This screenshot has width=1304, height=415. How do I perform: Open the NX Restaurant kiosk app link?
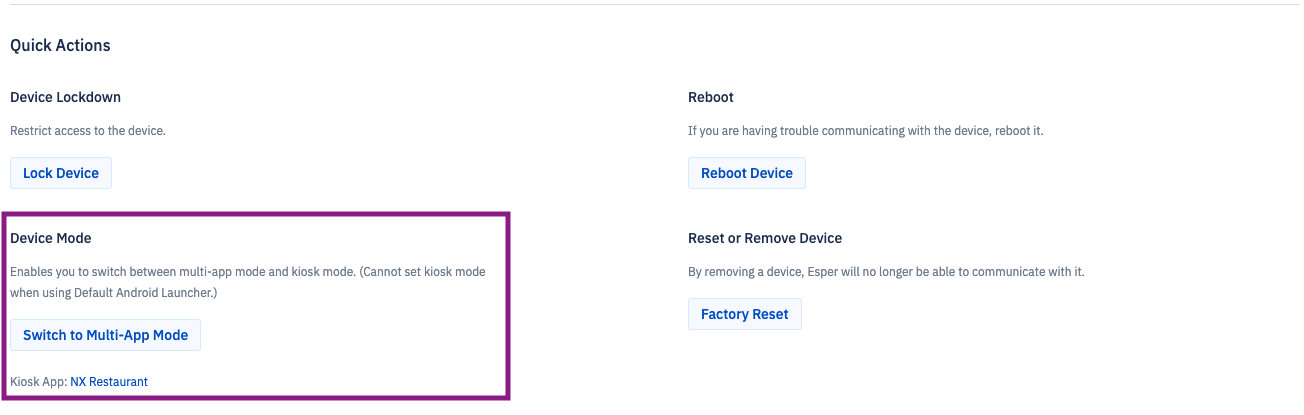pos(109,382)
